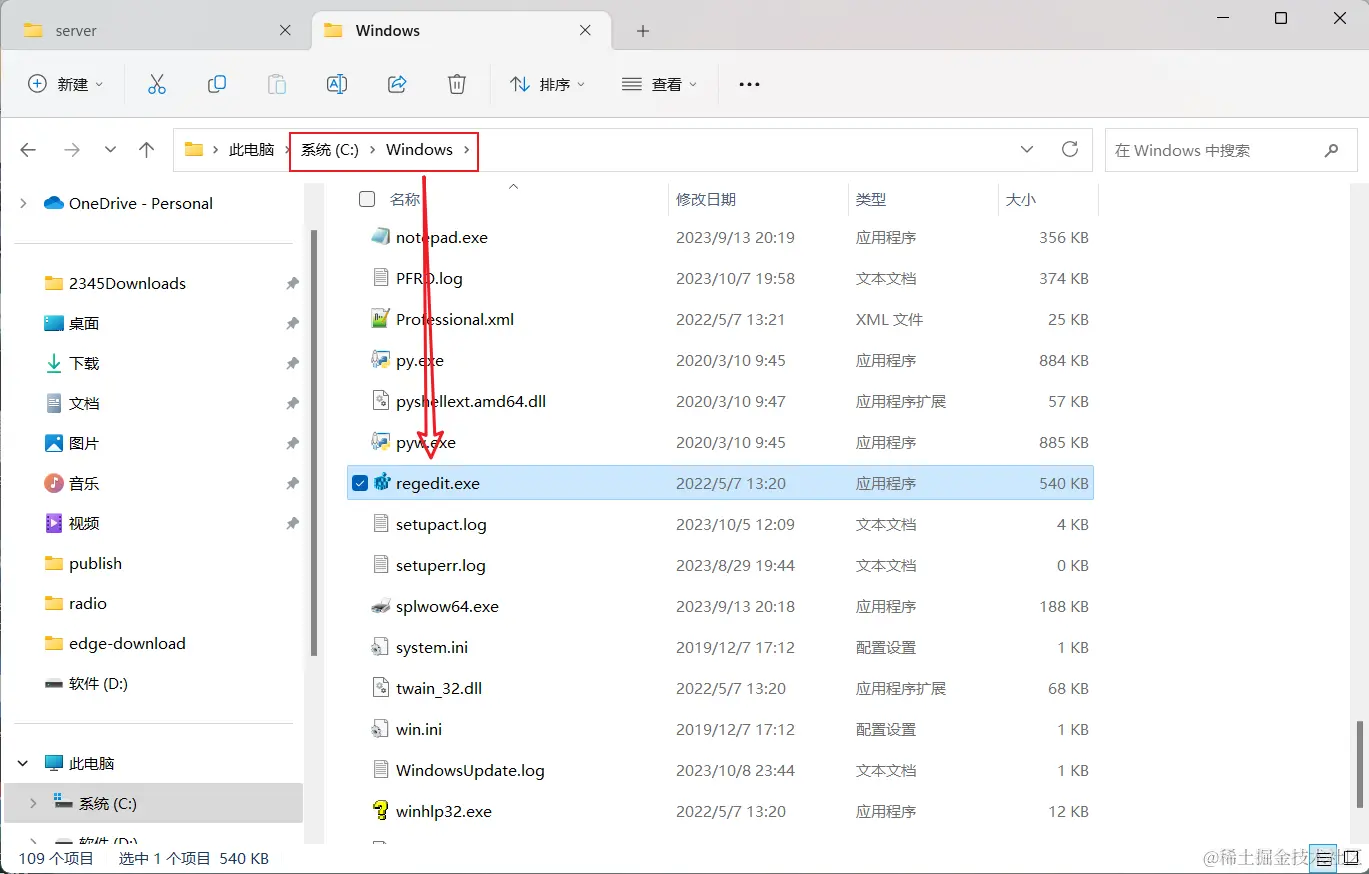Image resolution: width=1369 pixels, height=874 pixels.
Task: Click the splwow64.exe printer icon
Action: coord(380,606)
